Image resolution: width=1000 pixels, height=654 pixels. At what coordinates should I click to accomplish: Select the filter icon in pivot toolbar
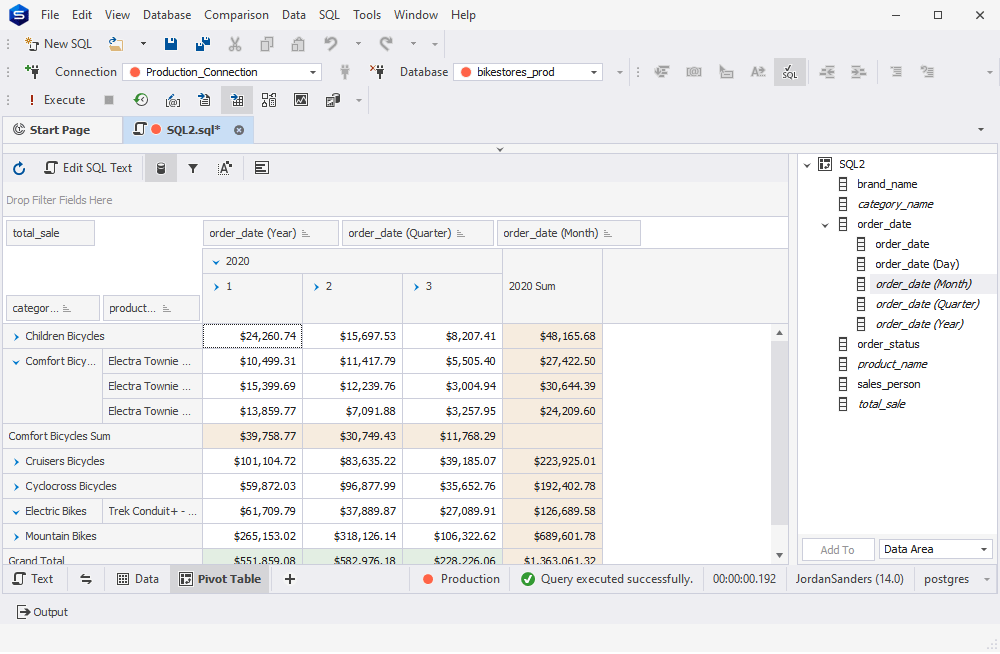[x=194, y=167]
